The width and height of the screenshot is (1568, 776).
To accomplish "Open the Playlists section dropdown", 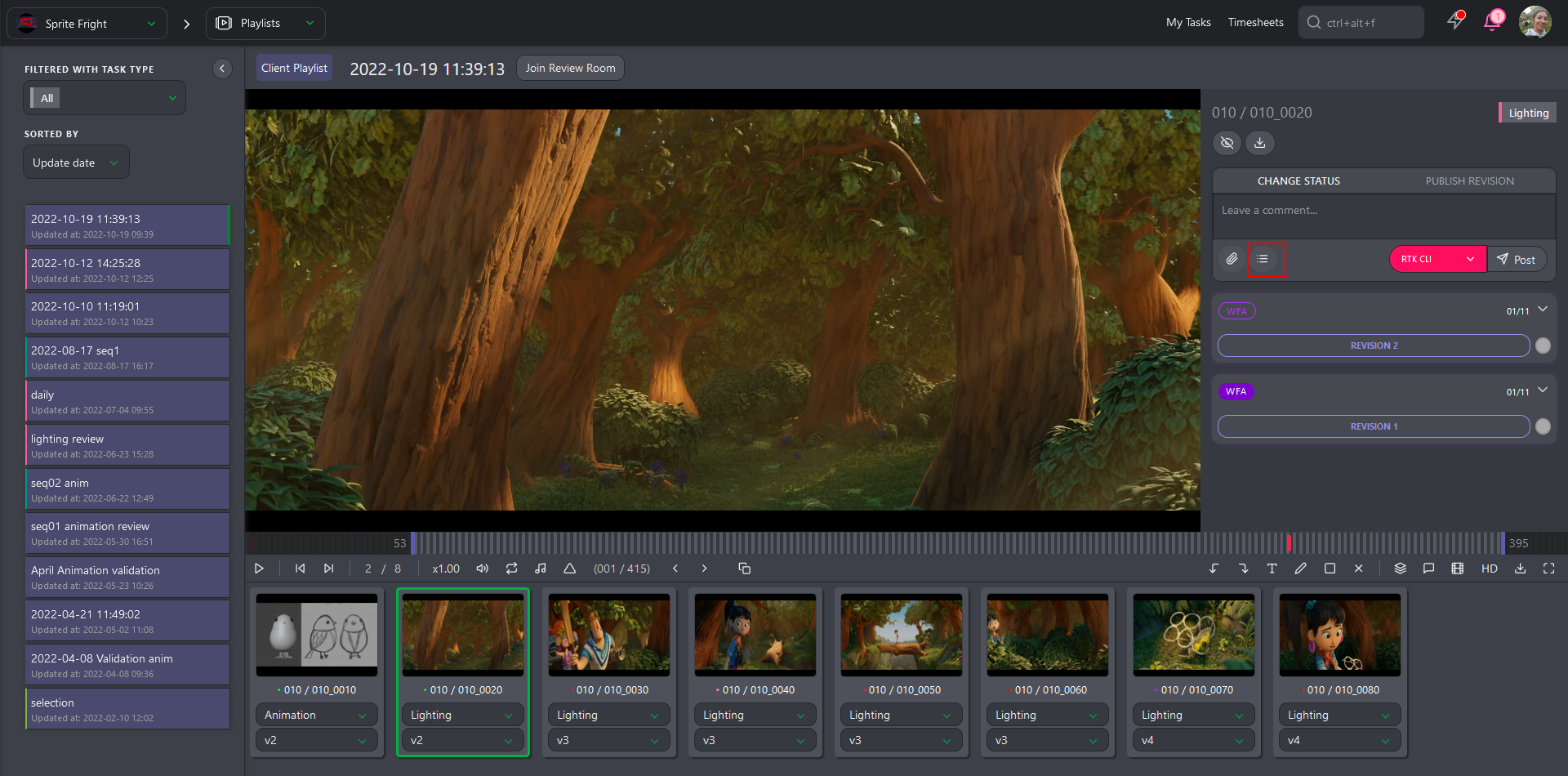I will 265,24.
